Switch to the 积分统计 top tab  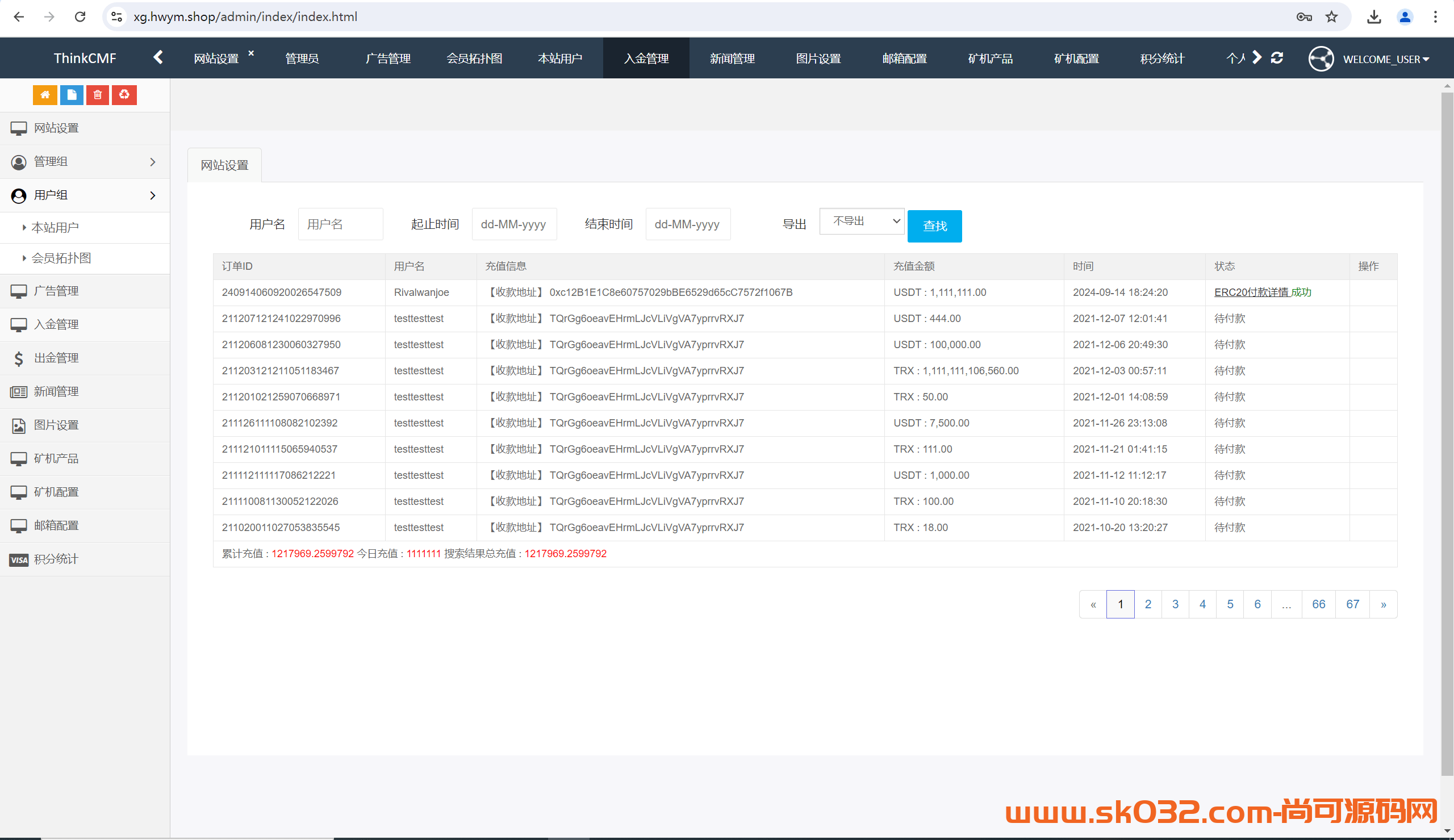pyautogui.click(x=1162, y=58)
